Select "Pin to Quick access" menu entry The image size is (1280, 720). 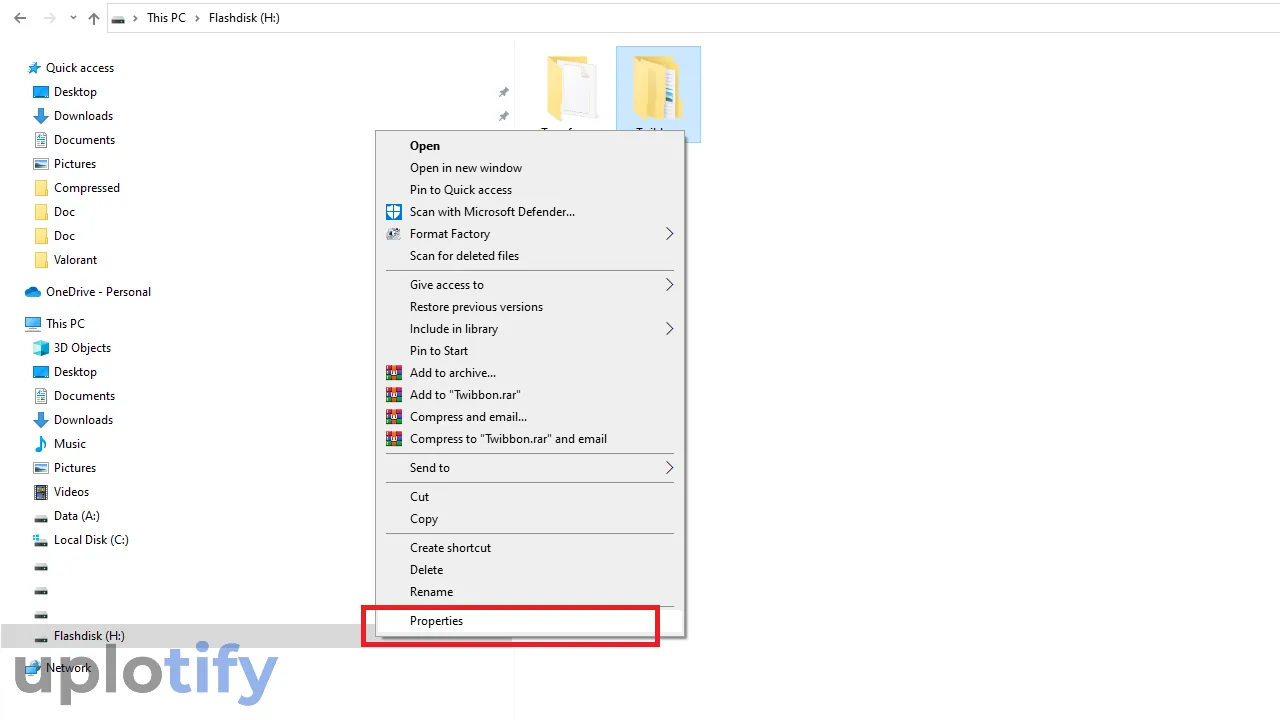pos(461,190)
